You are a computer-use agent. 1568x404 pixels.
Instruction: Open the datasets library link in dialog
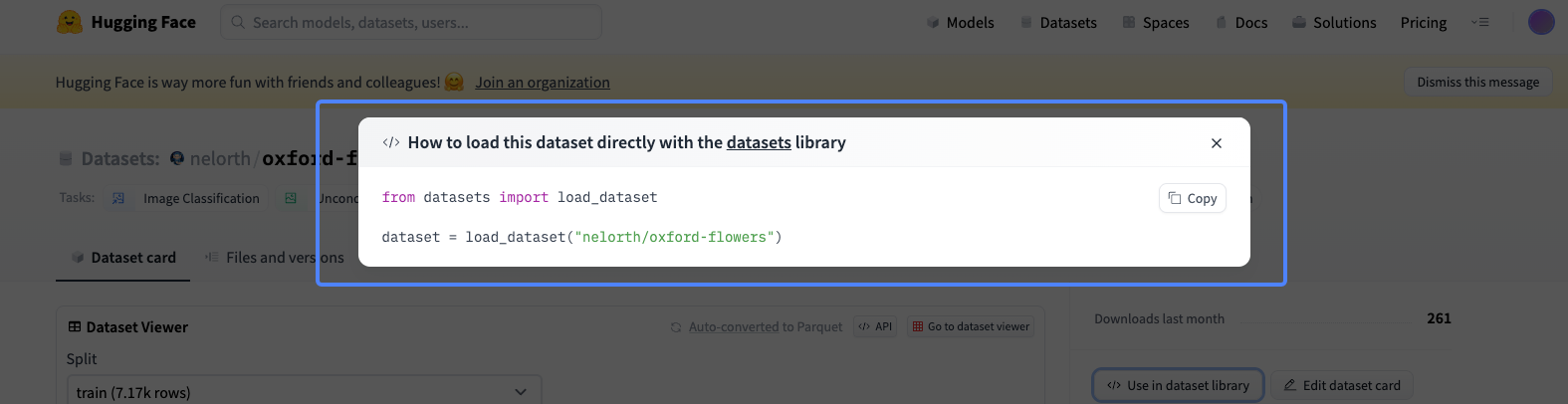click(758, 142)
